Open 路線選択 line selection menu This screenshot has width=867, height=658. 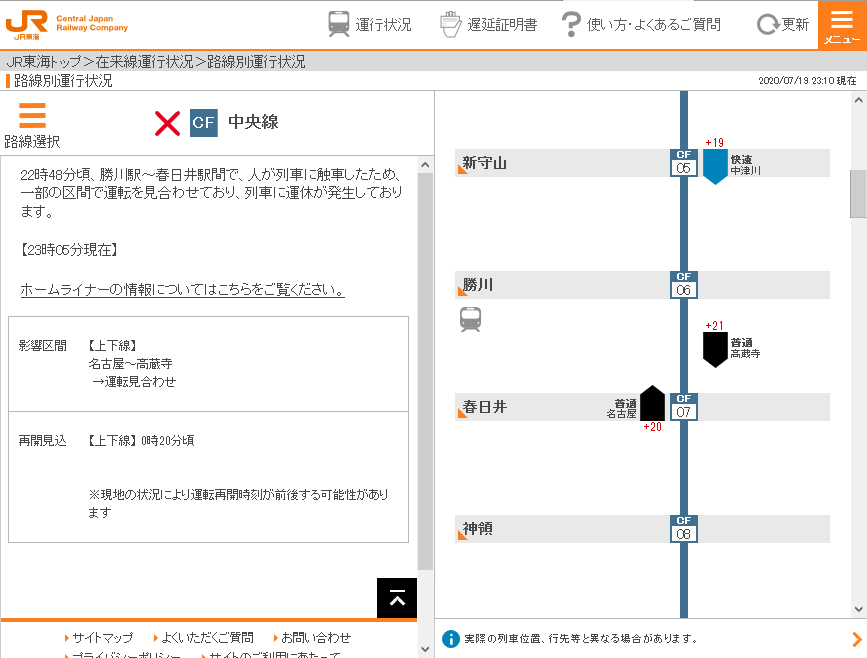click(32, 126)
